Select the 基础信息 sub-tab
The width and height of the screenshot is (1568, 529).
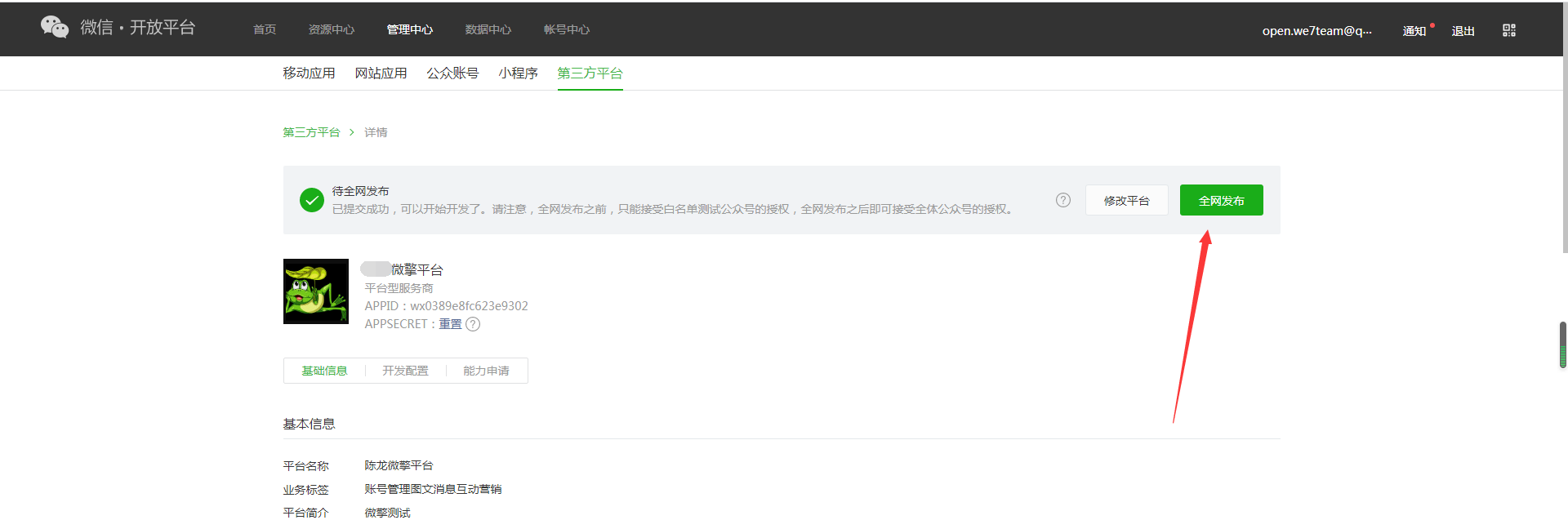click(x=325, y=371)
